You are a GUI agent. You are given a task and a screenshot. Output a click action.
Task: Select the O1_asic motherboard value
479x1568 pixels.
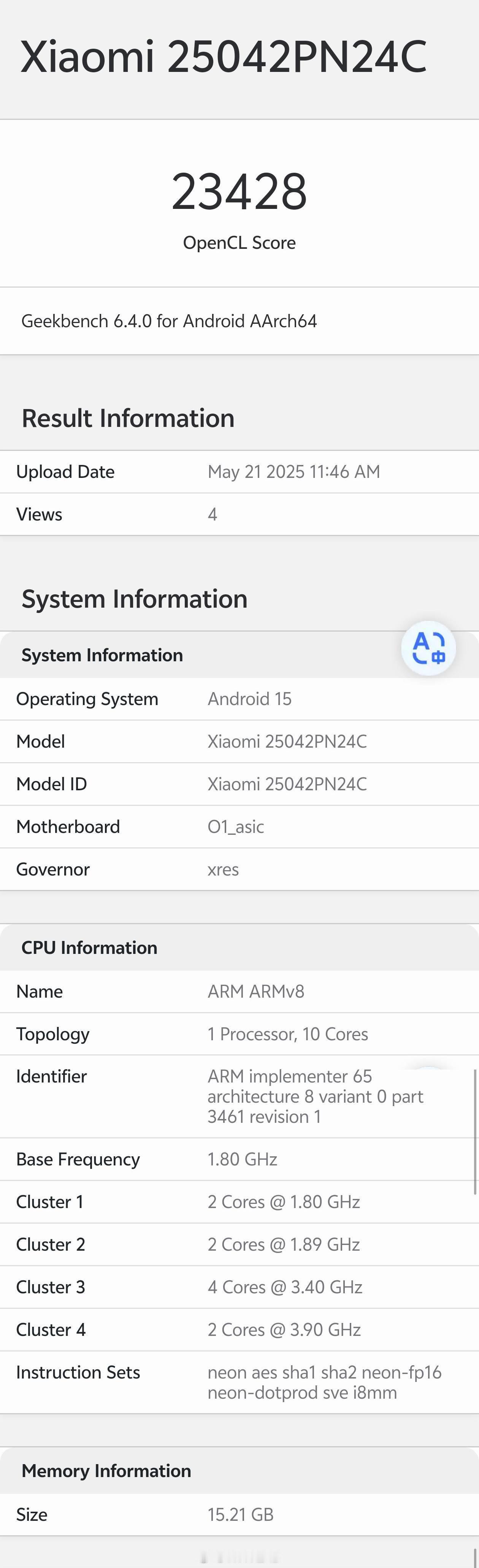coord(236,826)
